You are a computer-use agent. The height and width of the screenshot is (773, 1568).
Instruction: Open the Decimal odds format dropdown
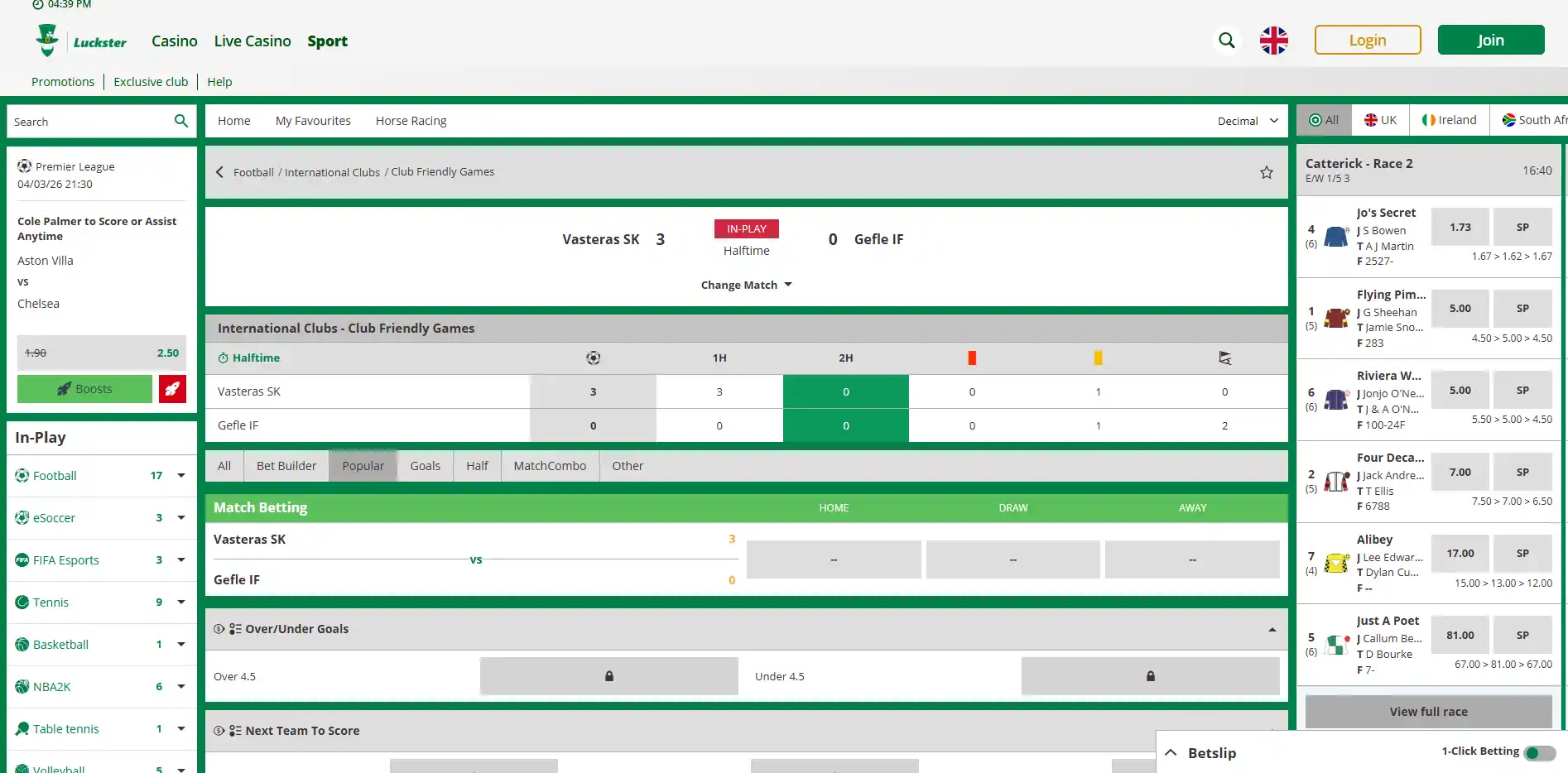[1248, 121]
